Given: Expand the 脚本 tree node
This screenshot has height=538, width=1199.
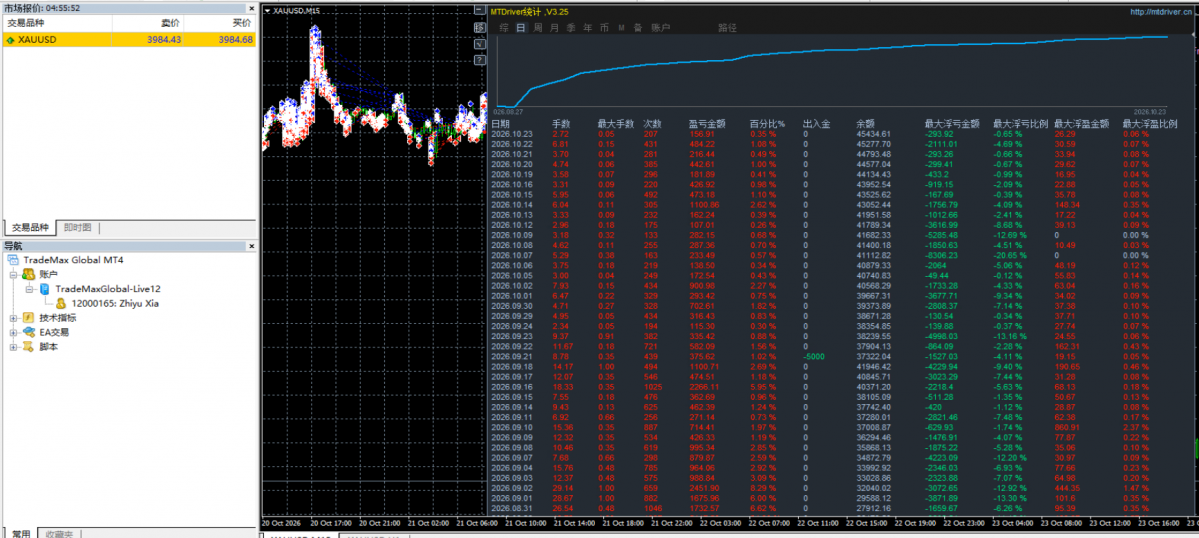Looking at the screenshot, I should coord(12,347).
